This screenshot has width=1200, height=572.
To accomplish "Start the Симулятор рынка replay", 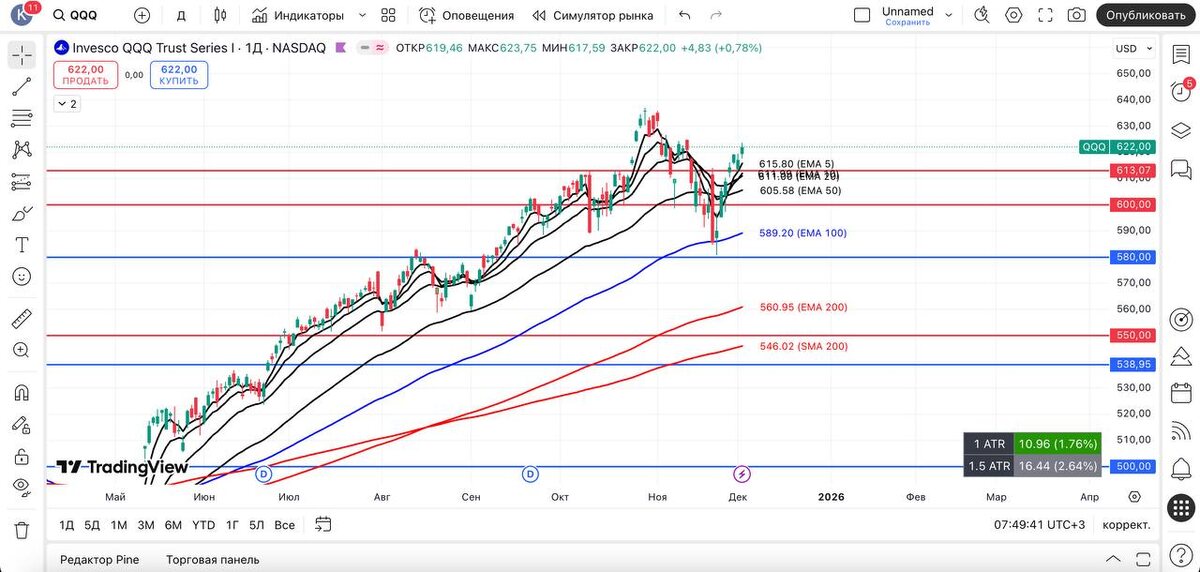I will coord(593,15).
